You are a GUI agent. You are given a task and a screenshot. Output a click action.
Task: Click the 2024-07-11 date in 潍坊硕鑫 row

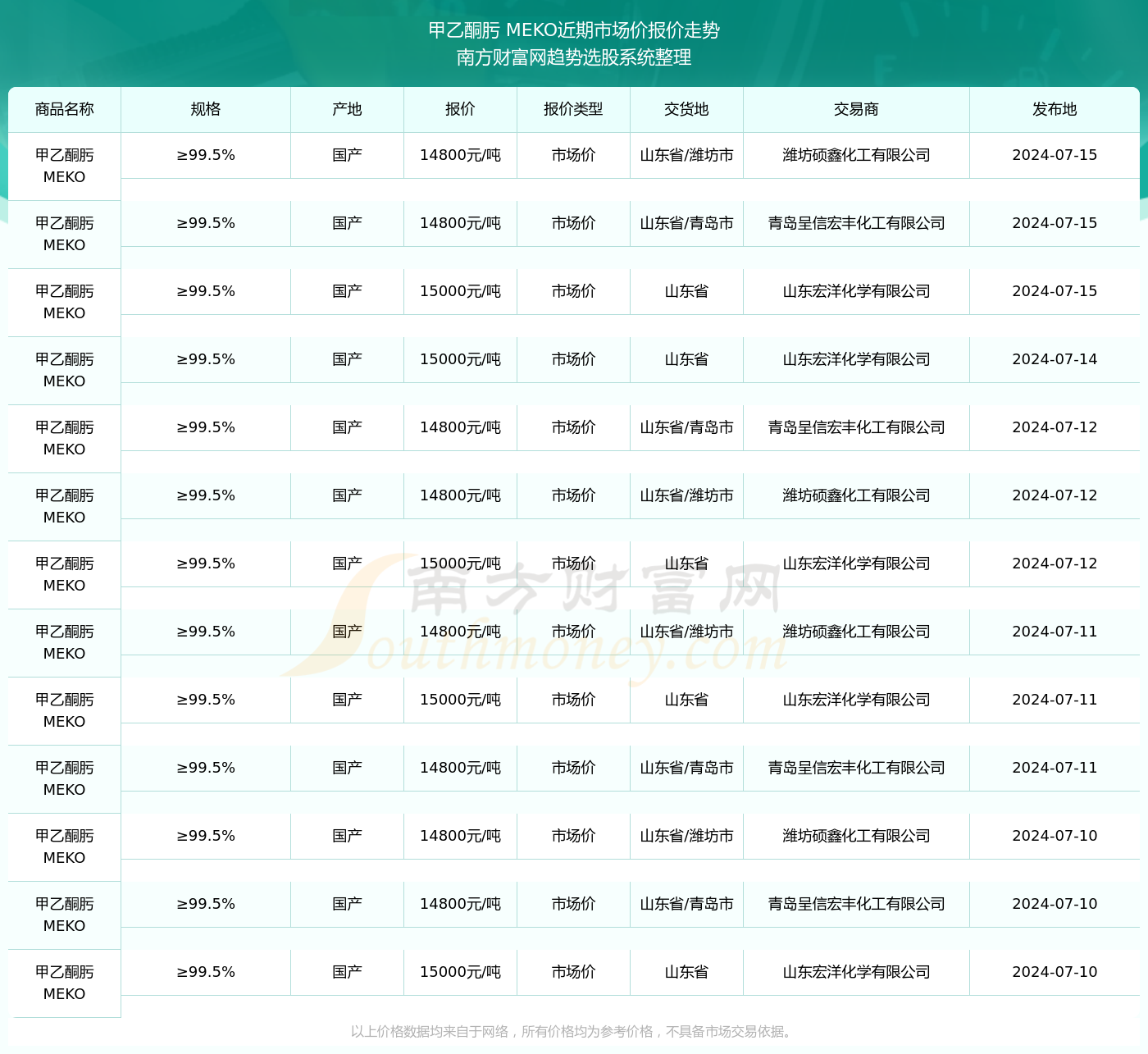click(1055, 632)
